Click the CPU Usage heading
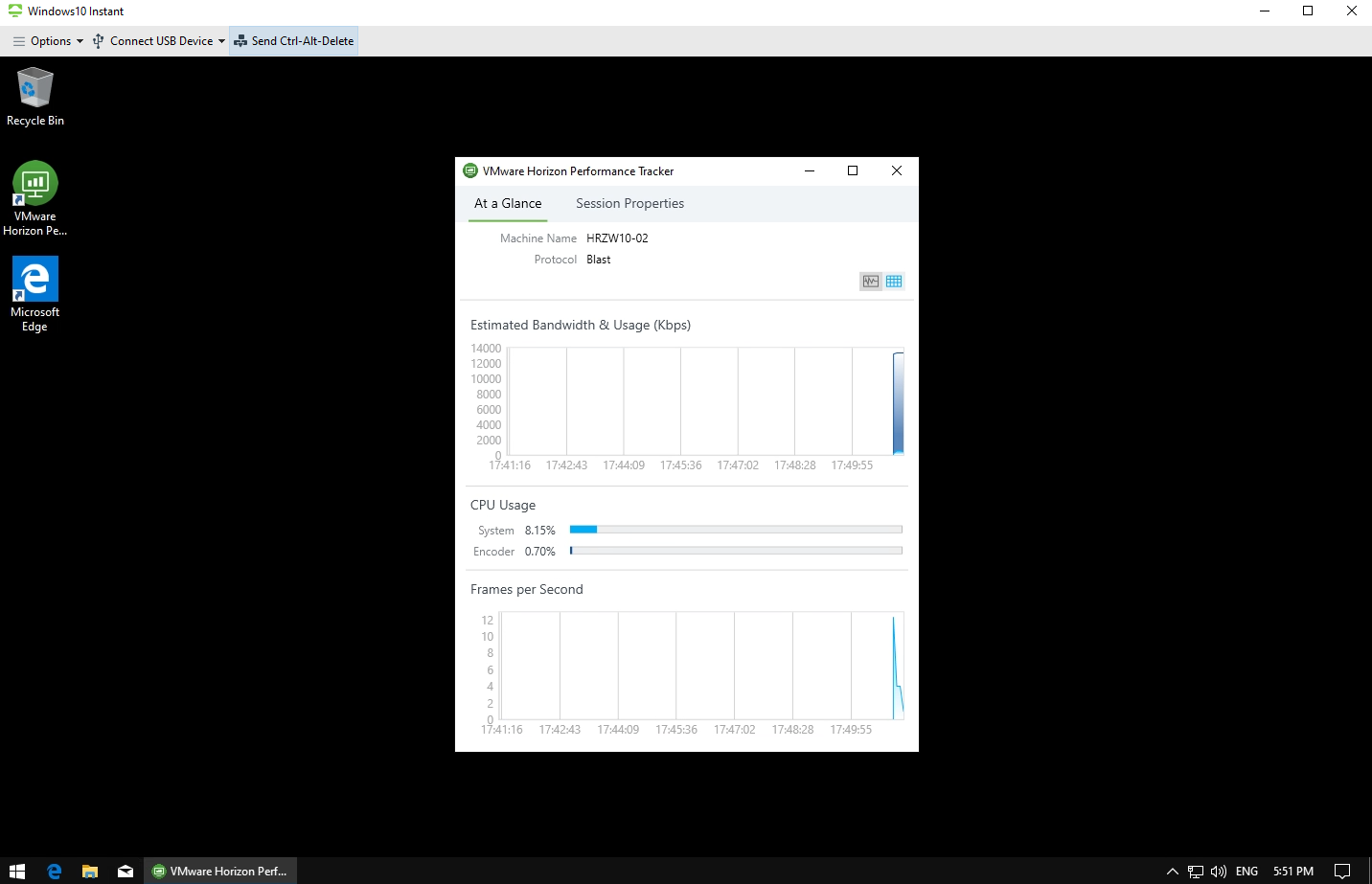 pos(503,506)
